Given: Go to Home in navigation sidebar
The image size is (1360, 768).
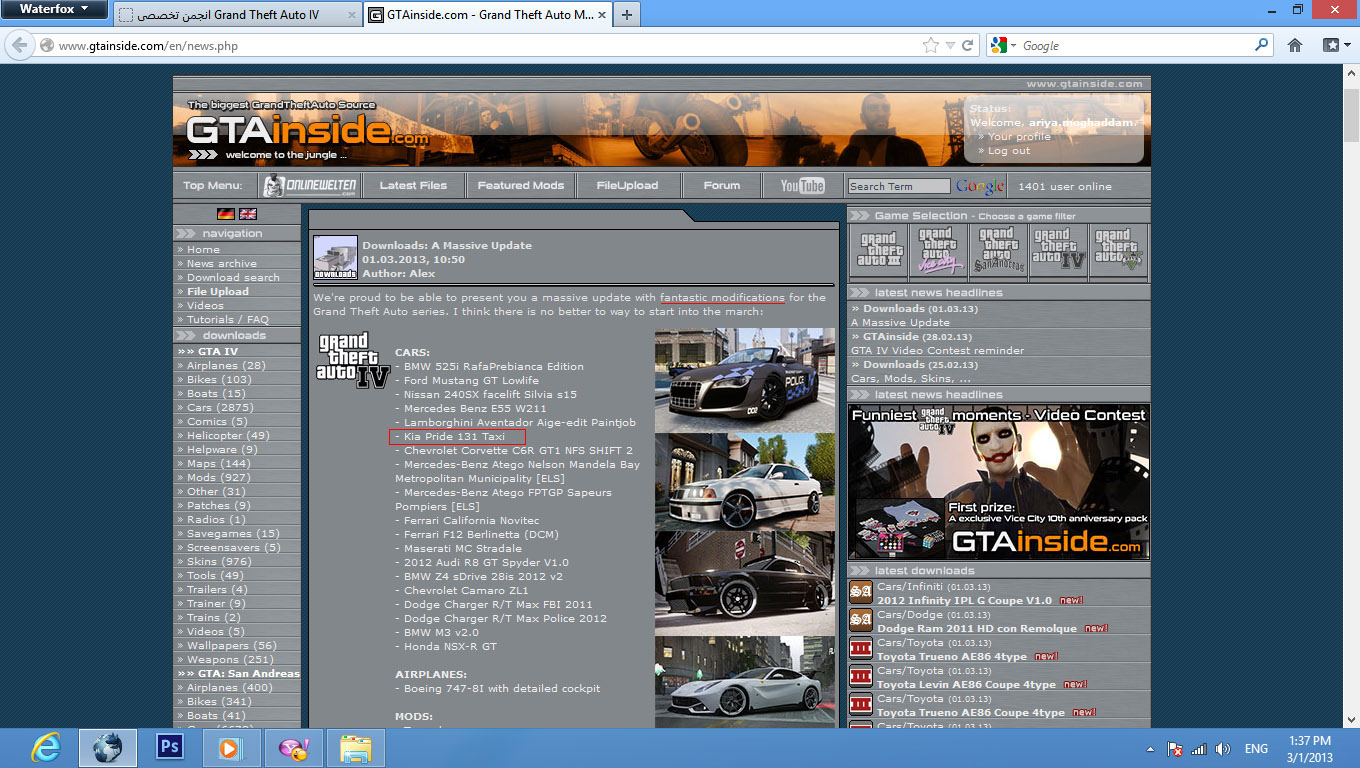Looking at the screenshot, I should coord(203,250).
